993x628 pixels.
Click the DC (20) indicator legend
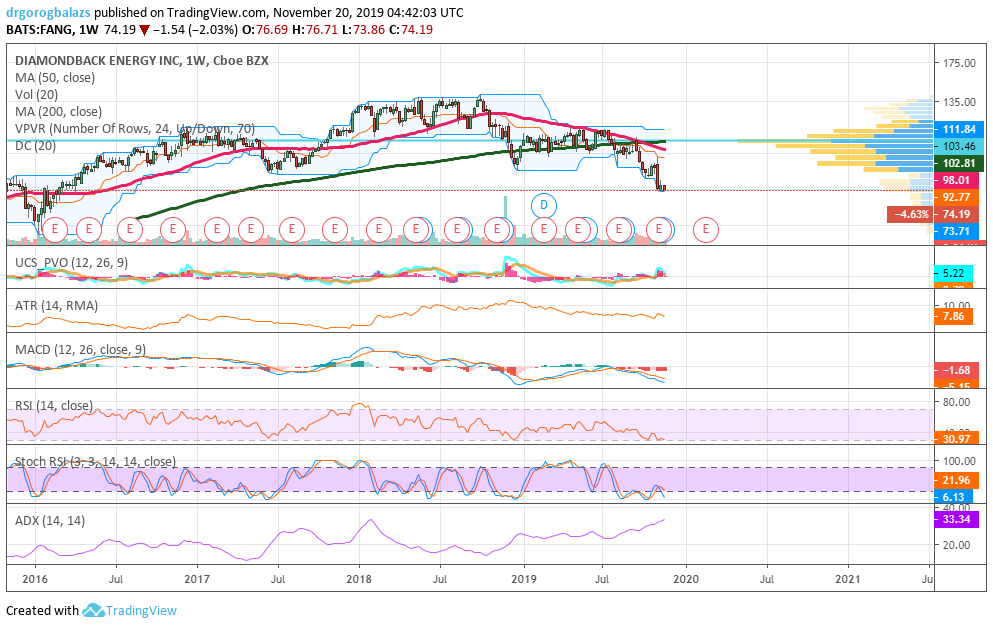(x=35, y=146)
